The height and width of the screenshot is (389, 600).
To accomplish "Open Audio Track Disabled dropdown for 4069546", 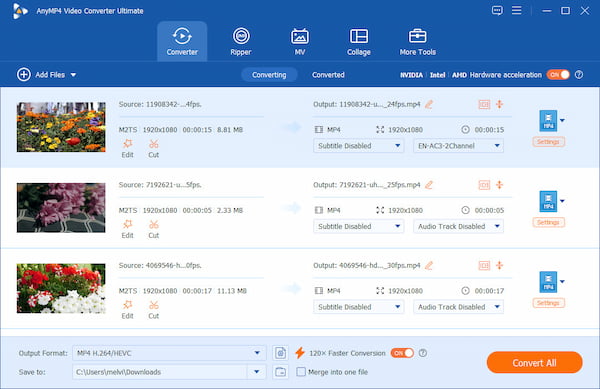I will click(x=458, y=307).
